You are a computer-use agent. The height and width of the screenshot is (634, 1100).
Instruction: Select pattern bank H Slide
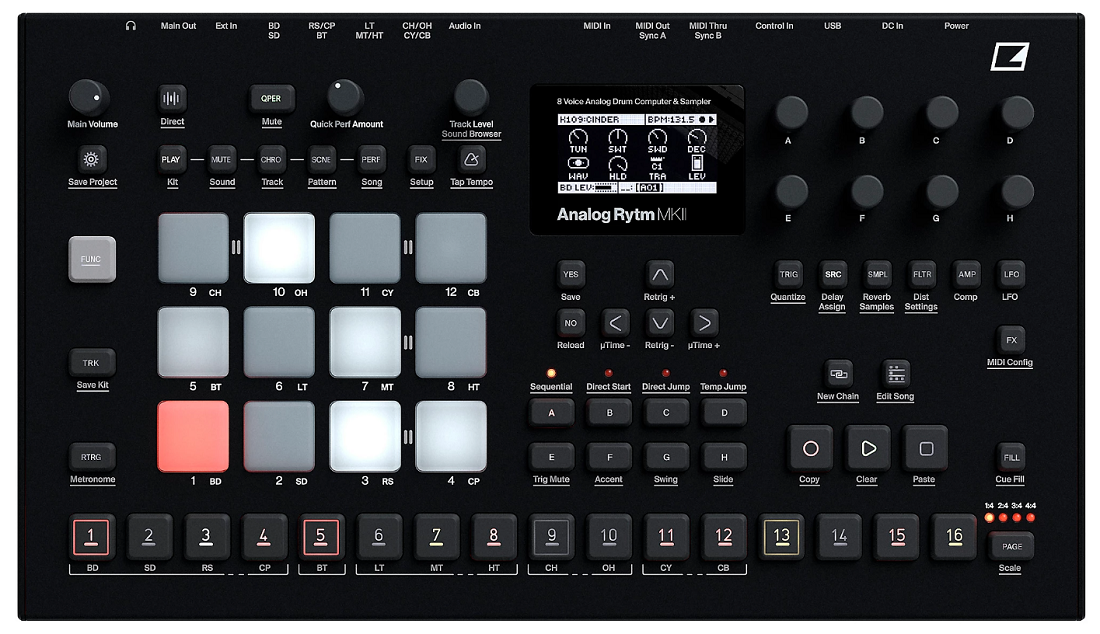724,457
